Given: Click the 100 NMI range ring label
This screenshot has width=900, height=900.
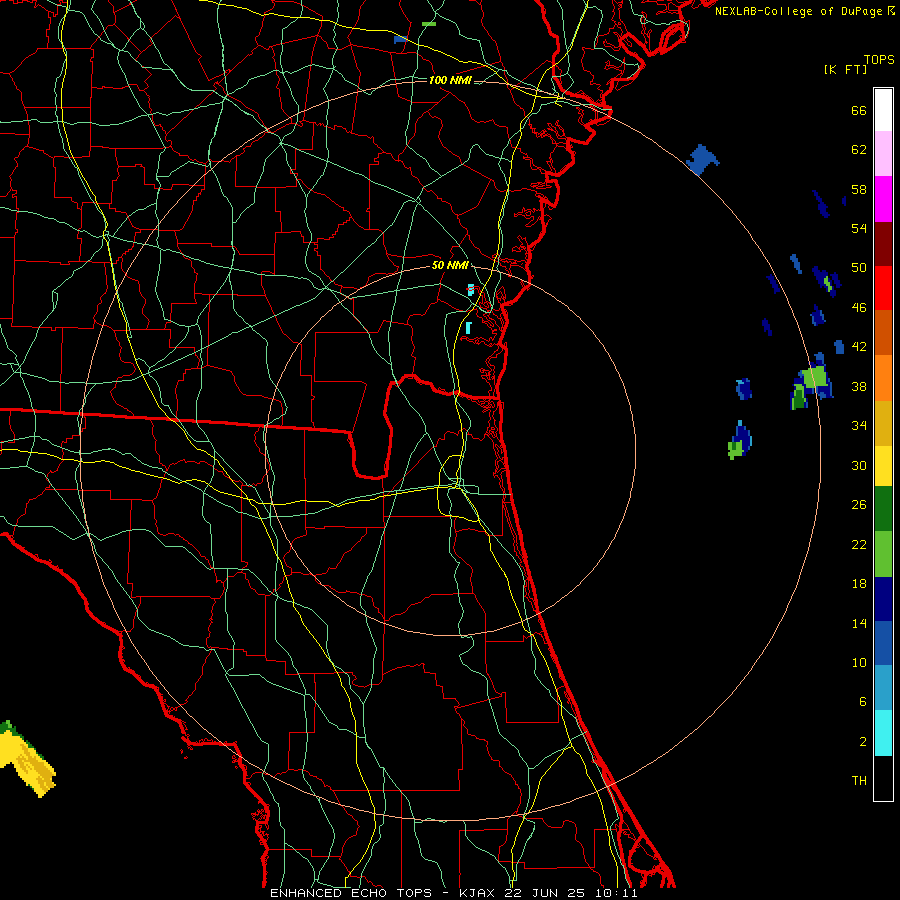Looking at the screenshot, I should (450, 80).
